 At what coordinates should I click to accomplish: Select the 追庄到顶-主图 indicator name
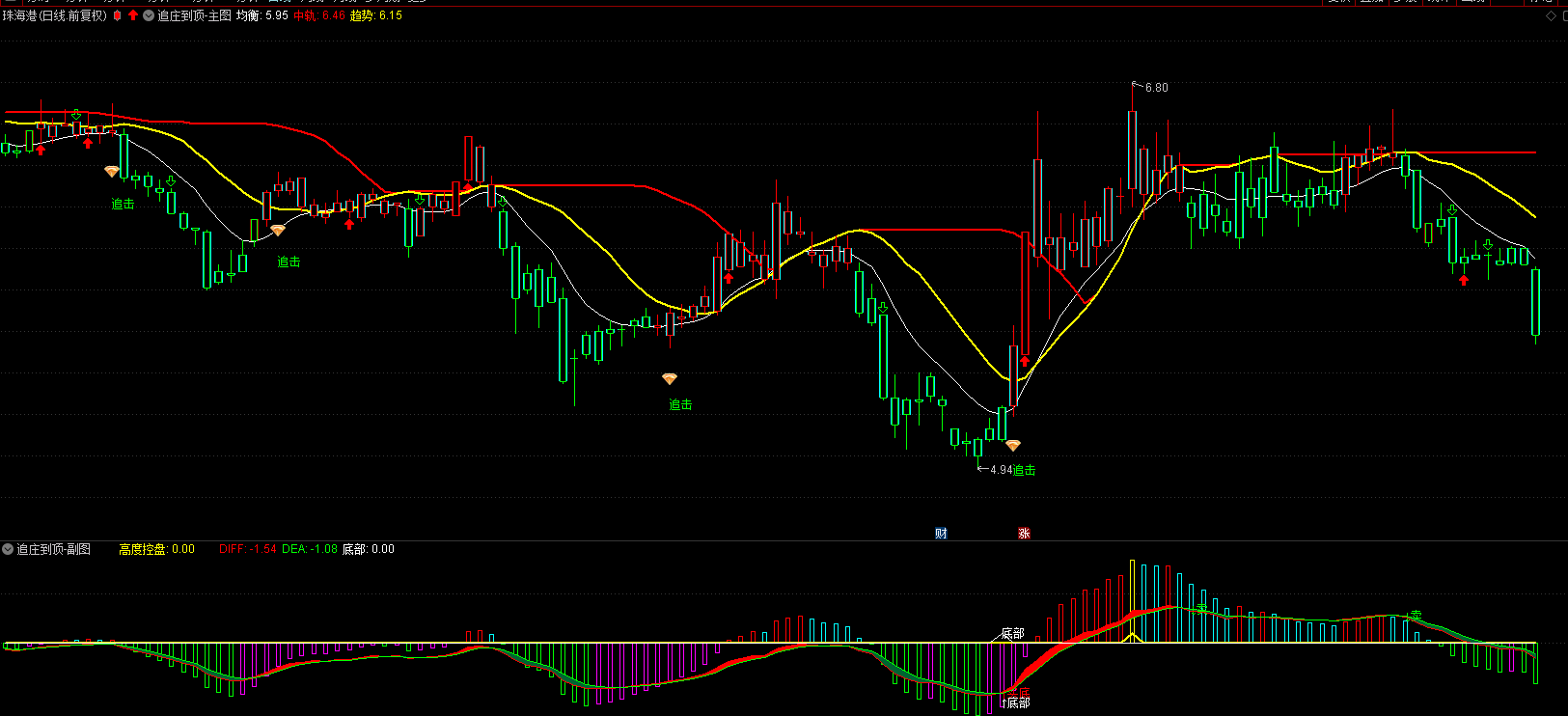(194, 15)
